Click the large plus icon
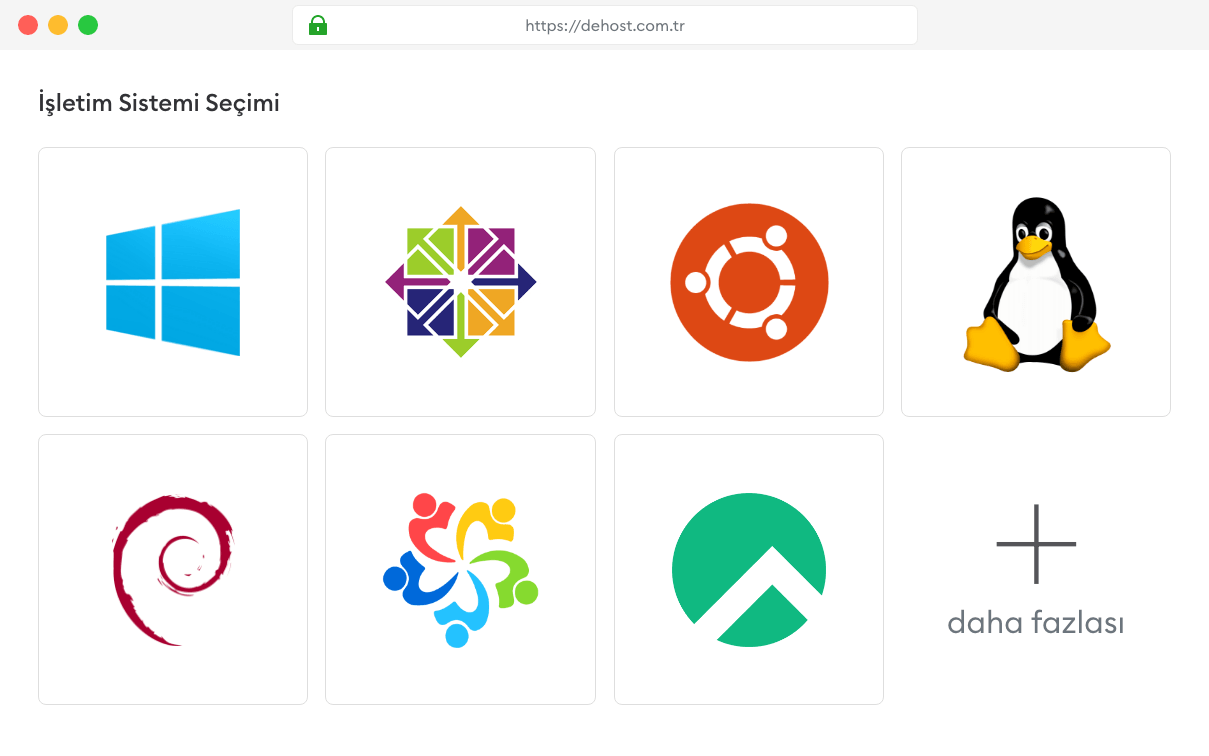 click(x=1036, y=544)
